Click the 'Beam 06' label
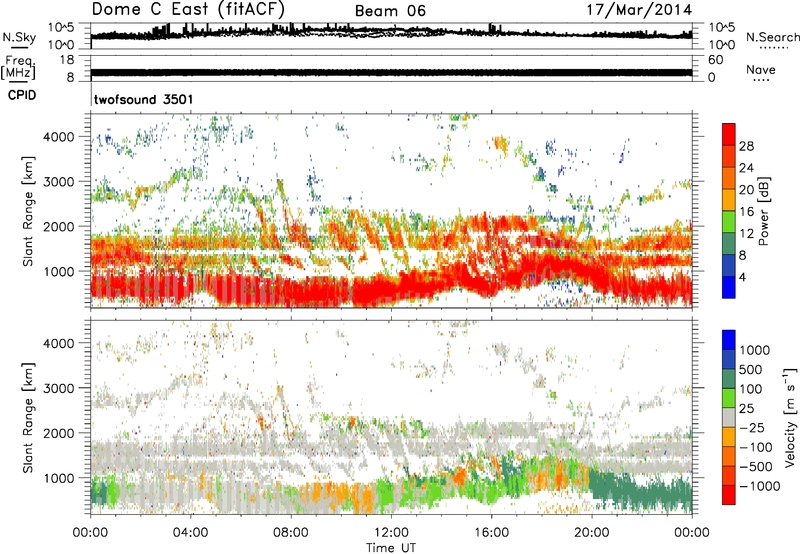 click(x=390, y=11)
